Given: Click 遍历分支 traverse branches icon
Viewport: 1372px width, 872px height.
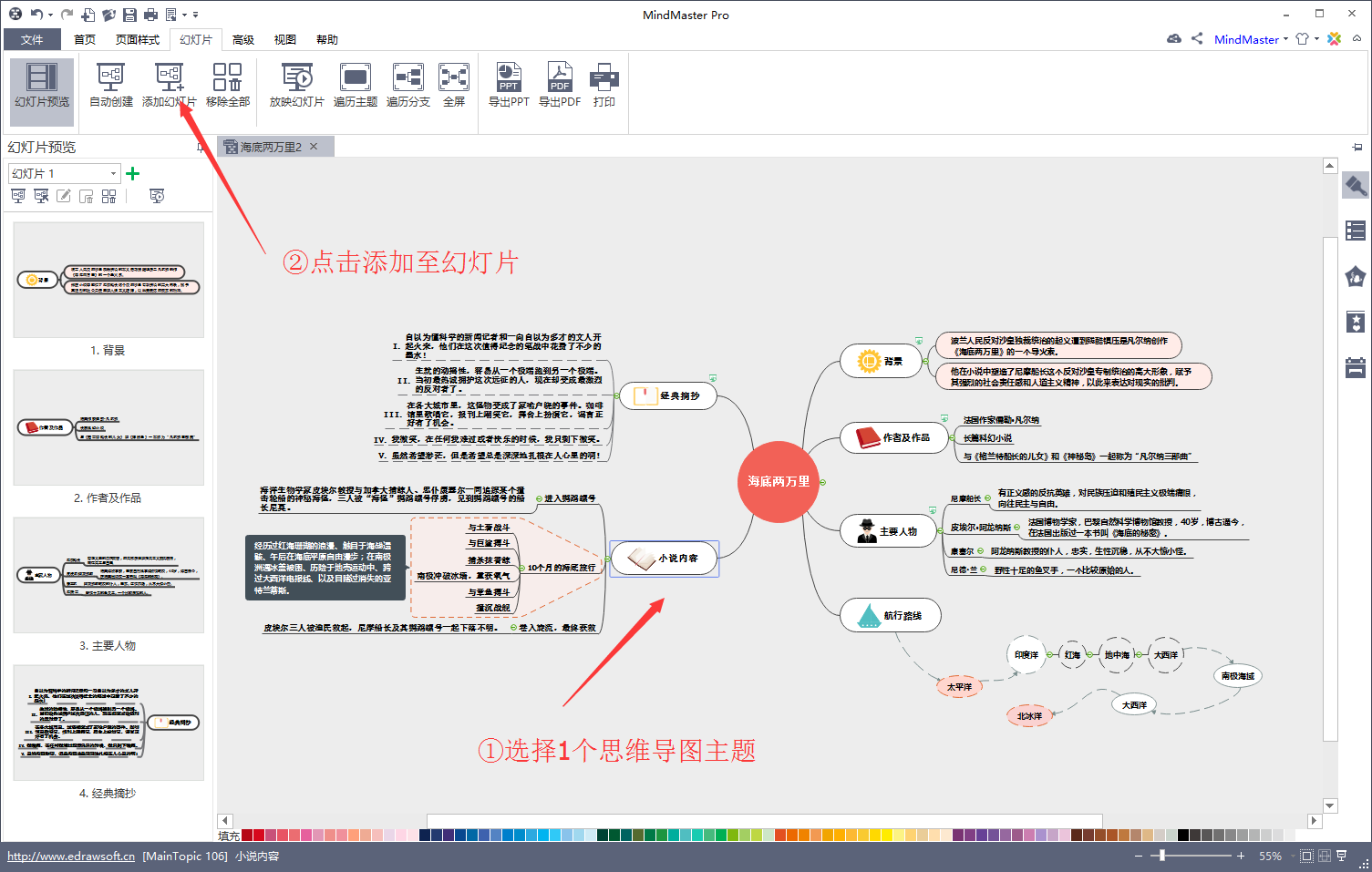Looking at the screenshot, I should coord(407,85).
